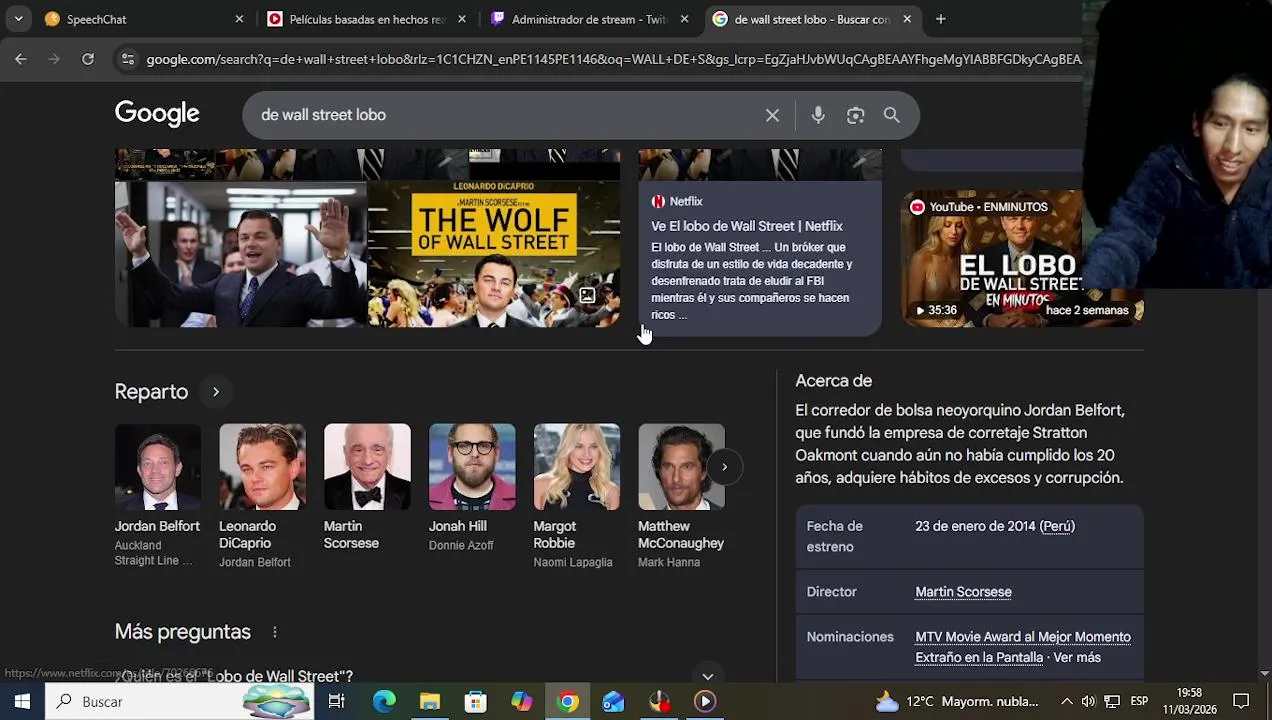The height and width of the screenshot is (720, 1272).
Task: Select Jonah Hill cast photo
Action: pos(472,467)
